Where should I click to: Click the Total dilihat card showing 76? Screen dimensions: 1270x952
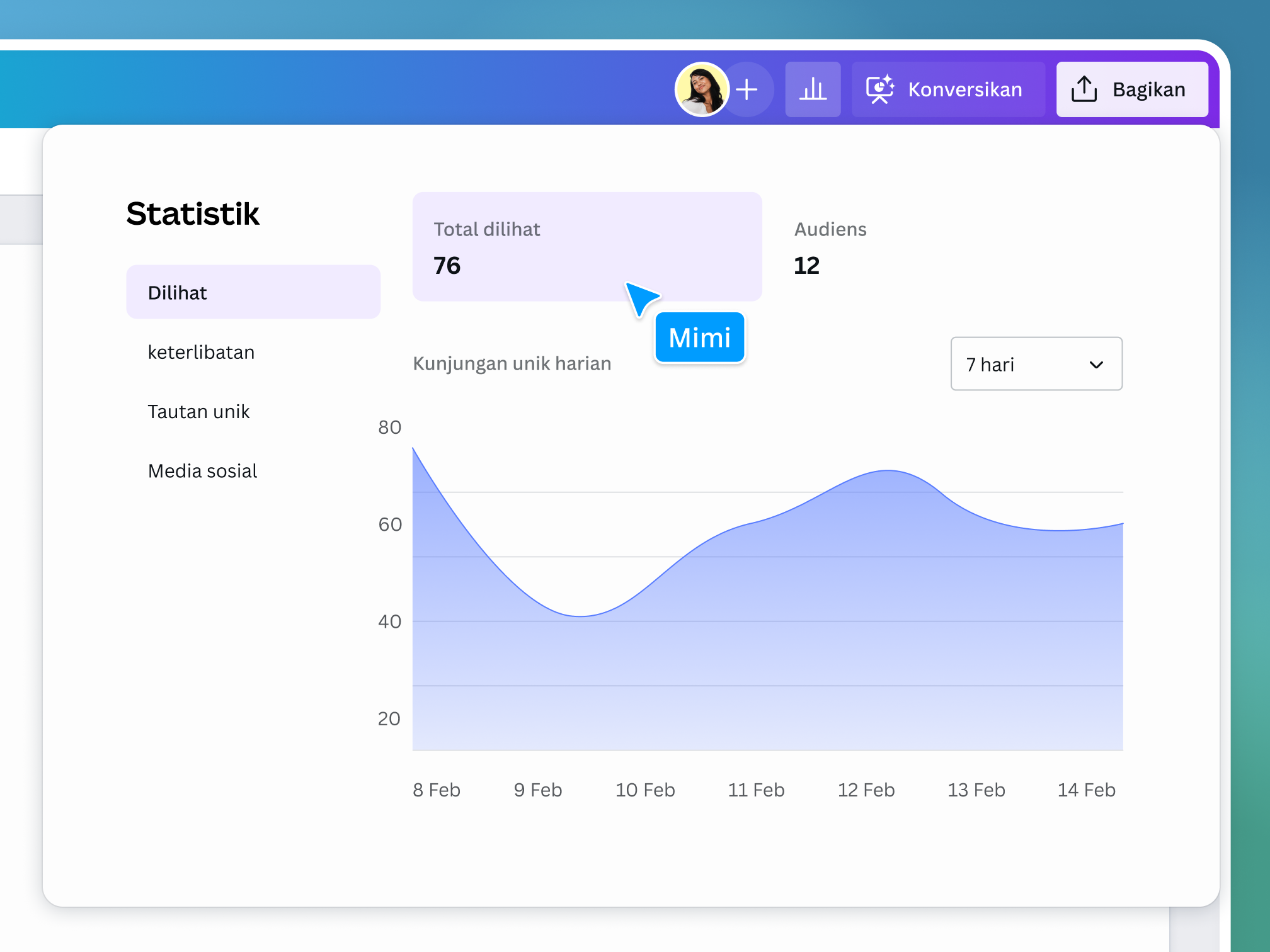587,247
